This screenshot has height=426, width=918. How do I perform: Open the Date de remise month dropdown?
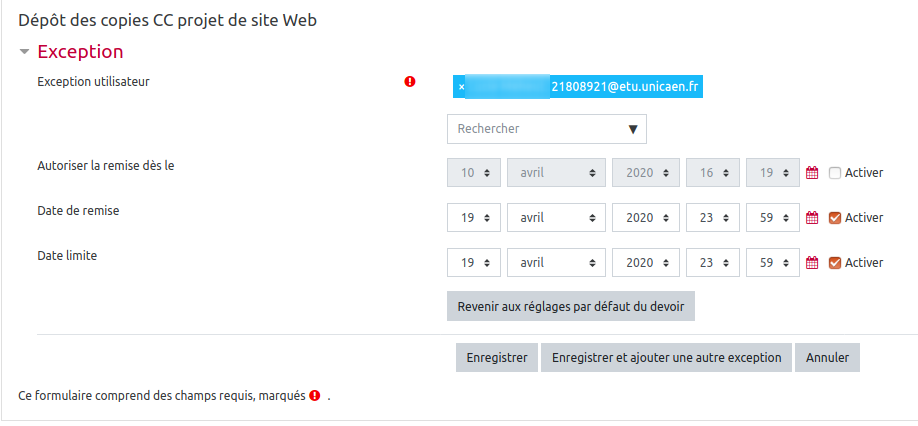tap(556, 218)
